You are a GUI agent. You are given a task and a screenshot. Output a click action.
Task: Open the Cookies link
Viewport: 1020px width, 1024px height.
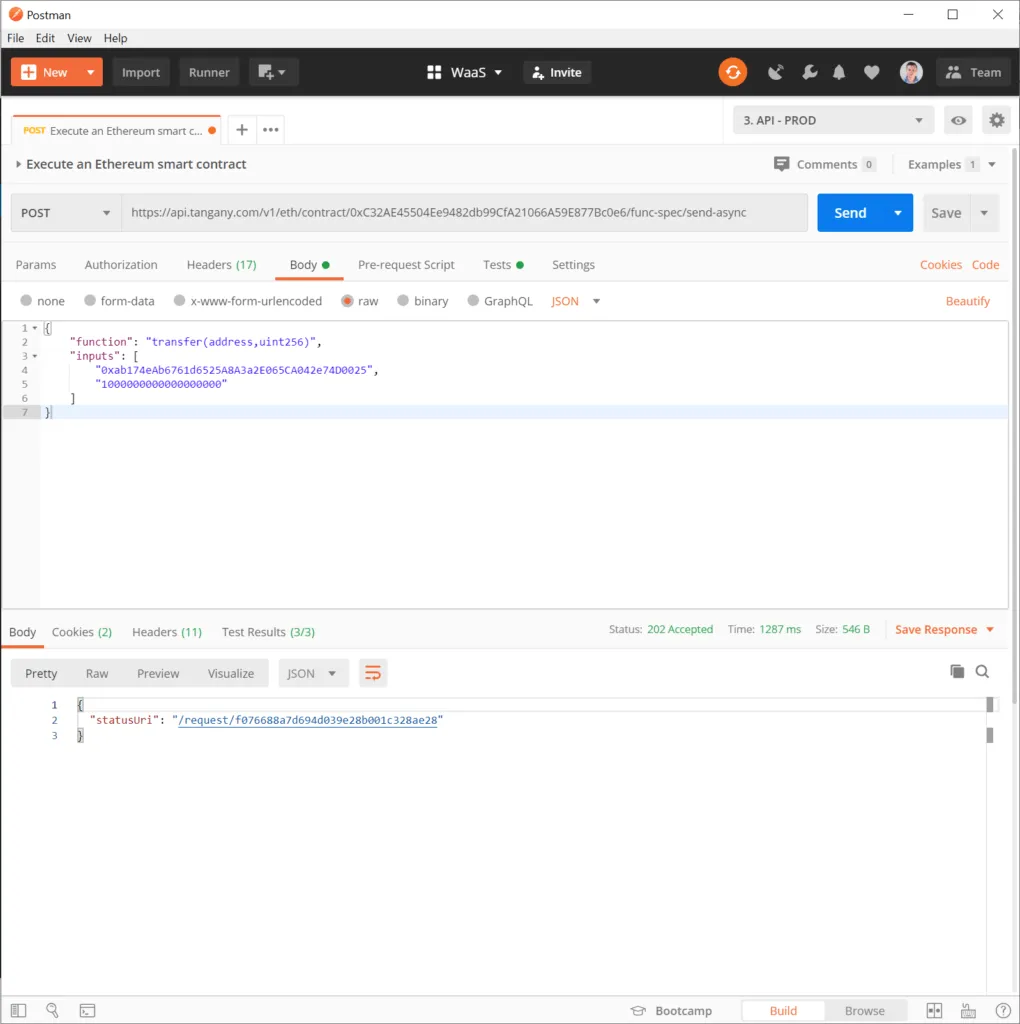pyautogui.click(x=940, y=264)
